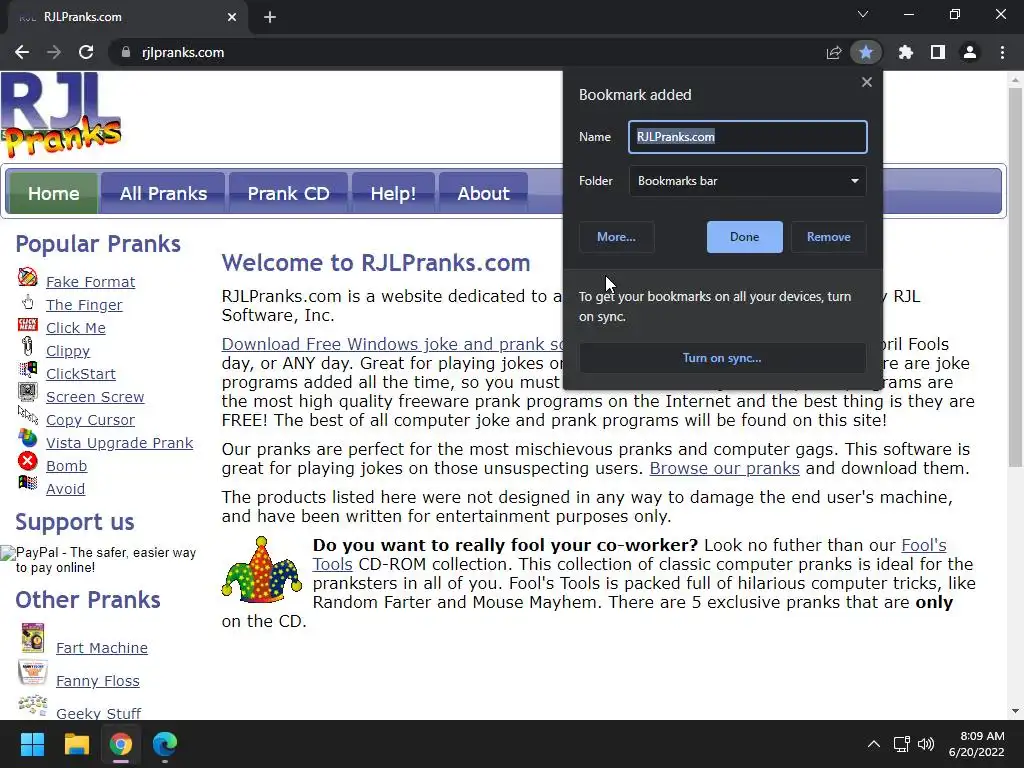This screenshot has height=768, width=1024.
Task: Click the Avoid Windows flag icon
Action: pos(27,483)
